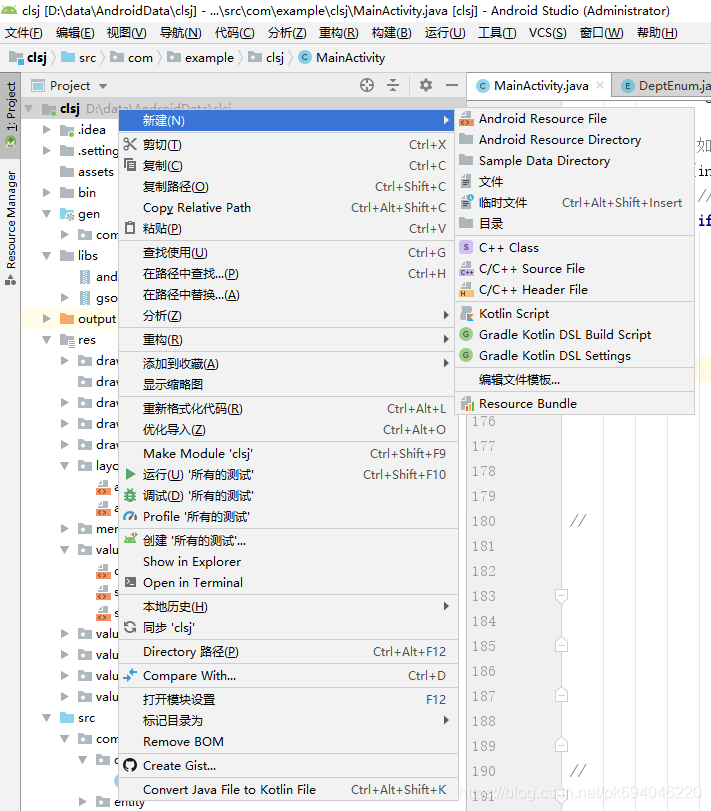Click the fold marker at line 183
711x811 pixels.
[562, 596]
